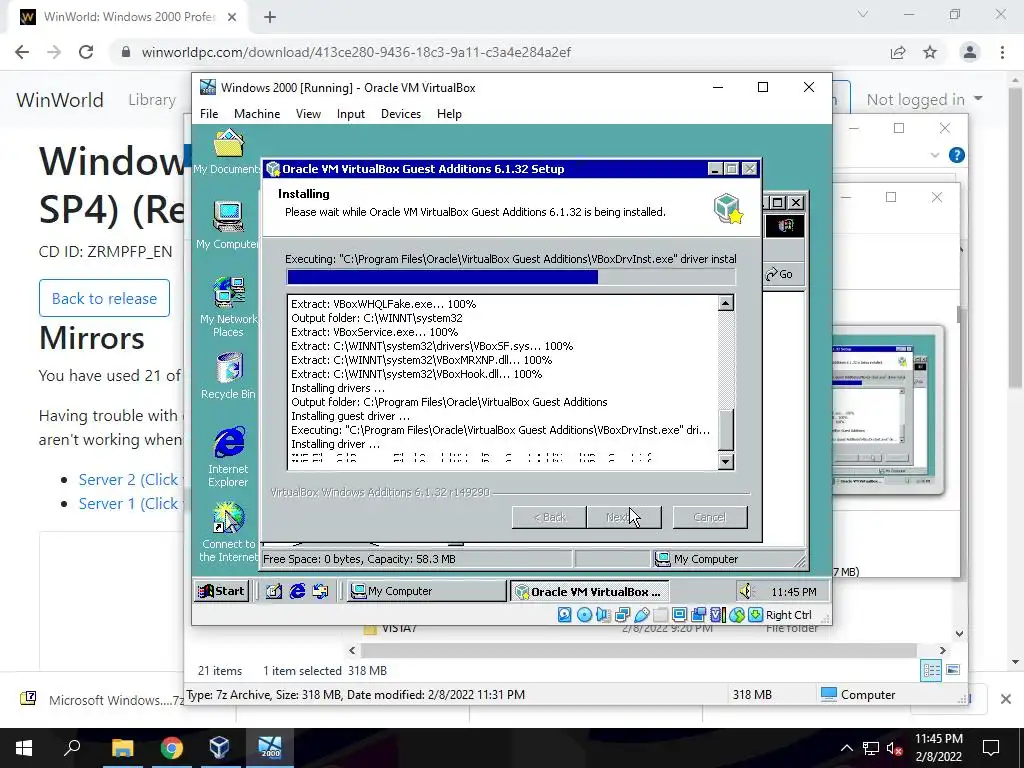The height and width of the screenshot is (768, 1024).
Task: Click the mouse integration indicator in VirtualBox
Action: [737, 615]
